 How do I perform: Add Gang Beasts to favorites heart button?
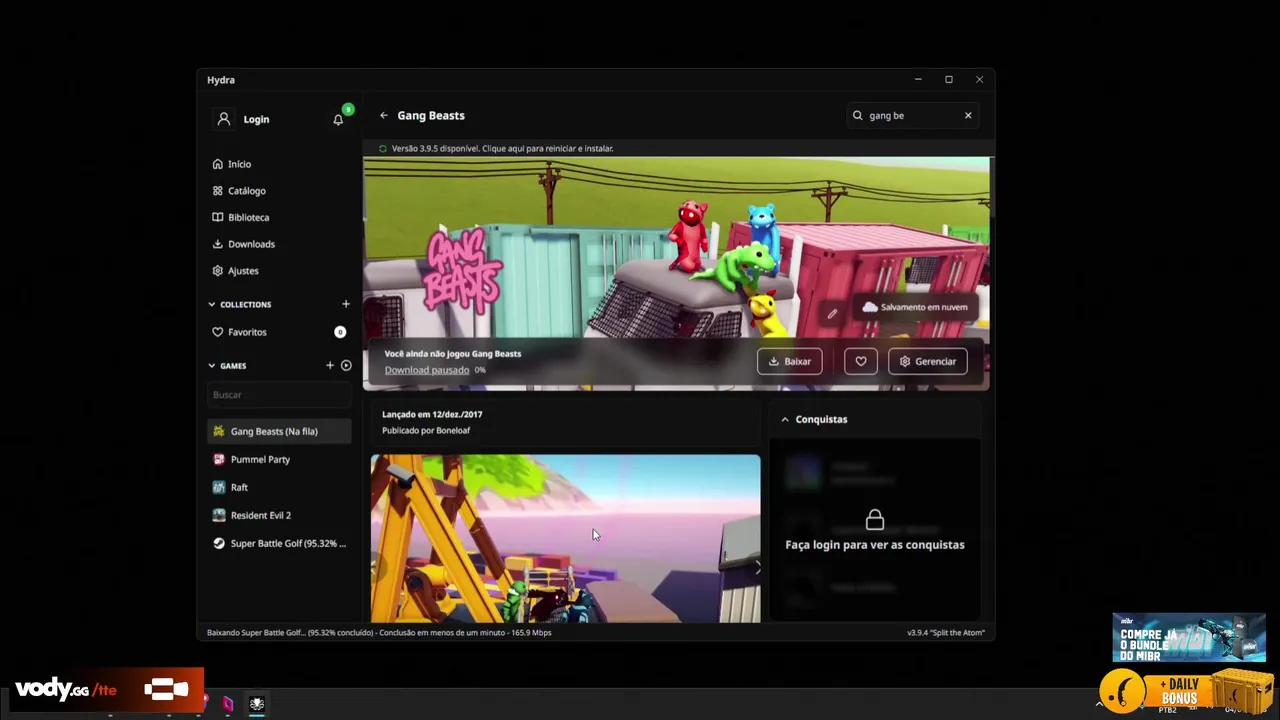click(x=860, y=361)
